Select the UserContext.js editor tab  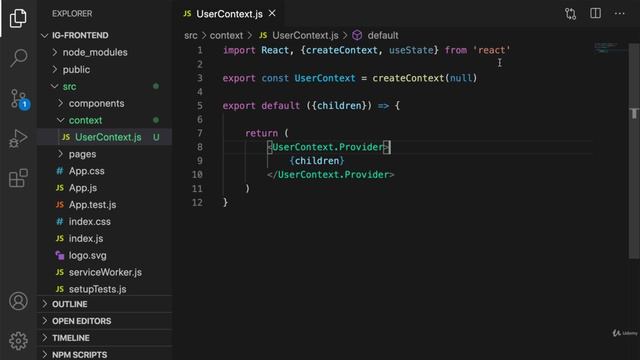pyautogui.click(x=230, y=14)
